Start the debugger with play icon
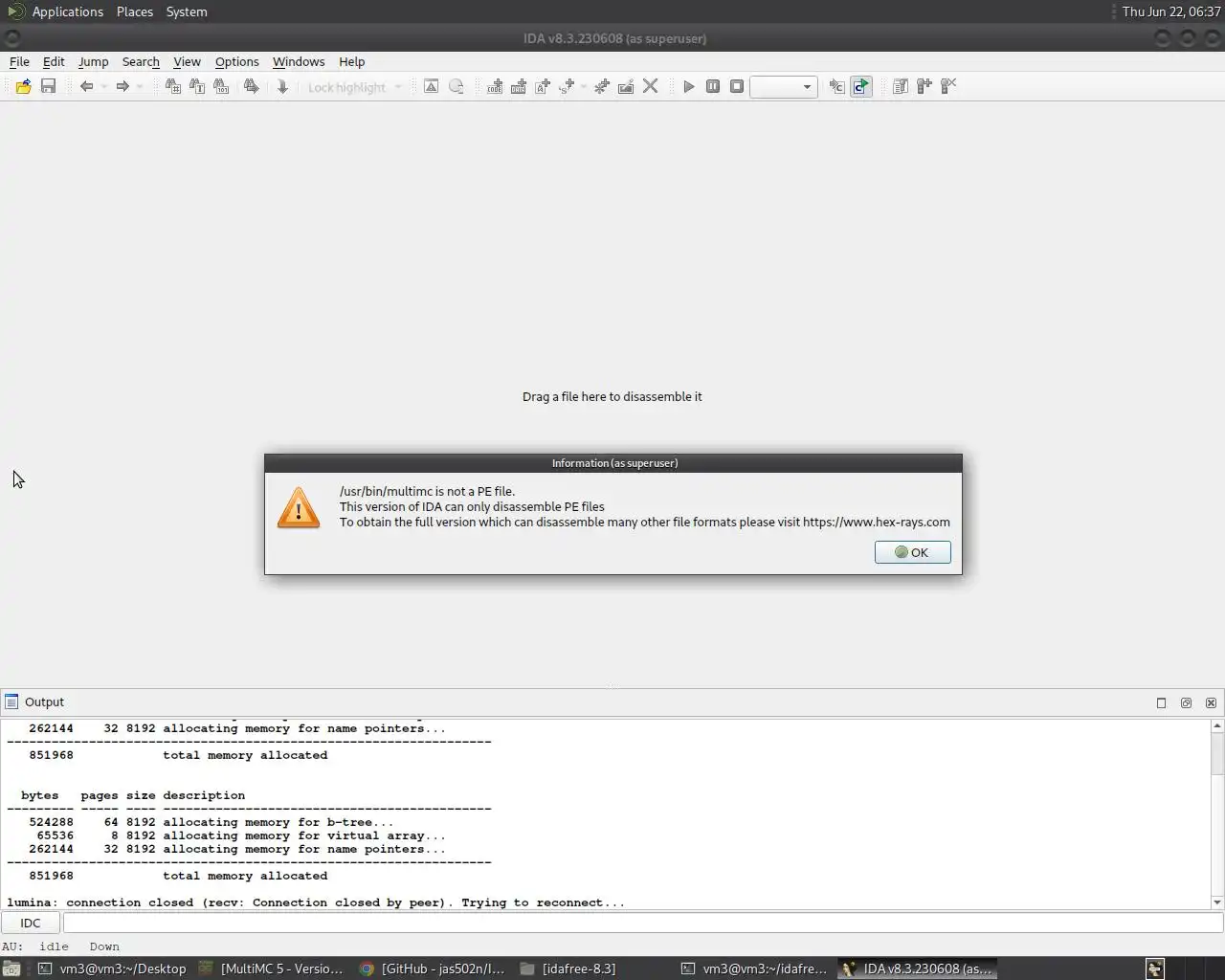This screenshot has width=1225, height=980. coord(689,86)
